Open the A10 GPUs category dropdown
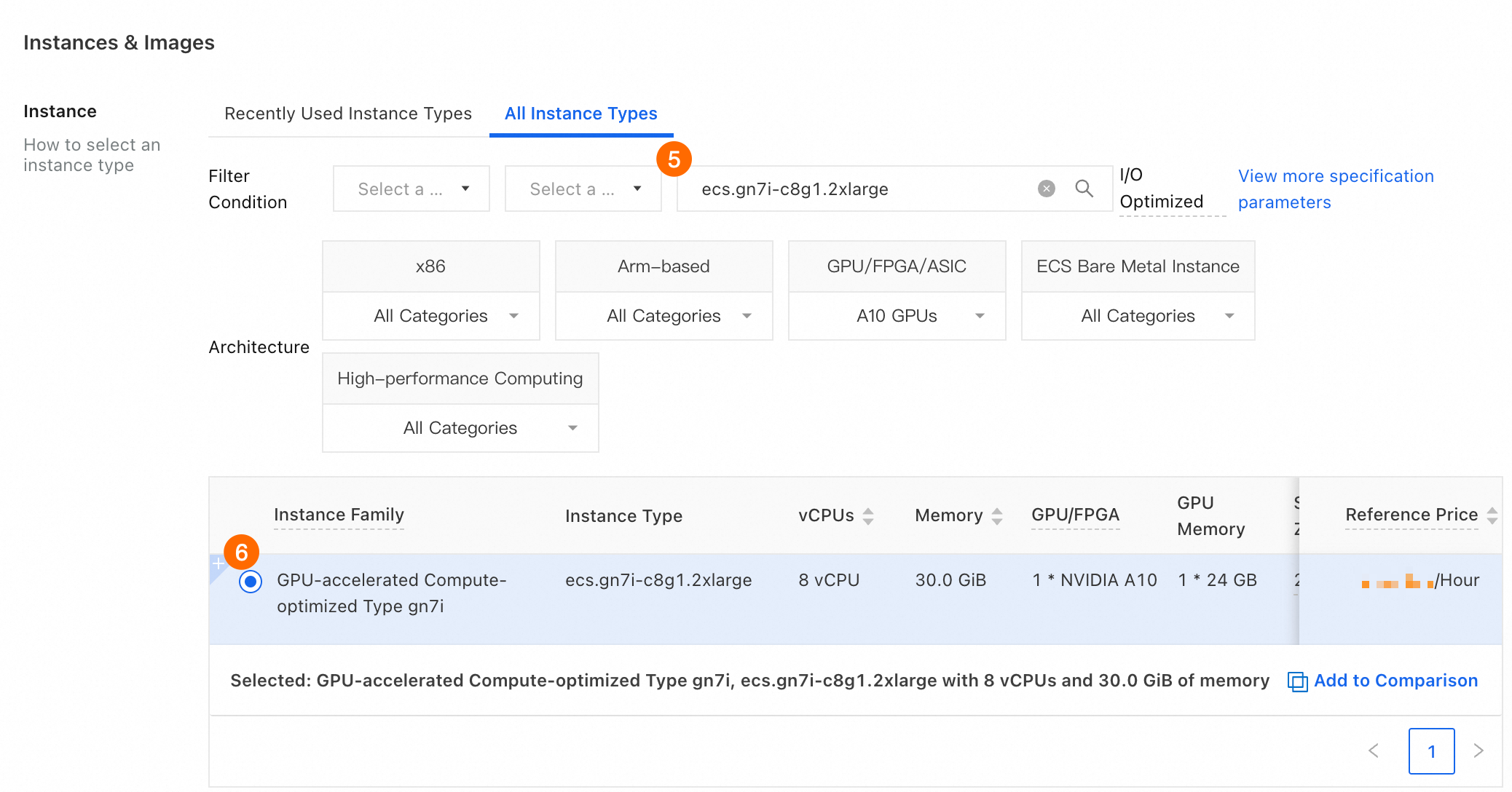The width and height of the screenshot is (1512, 792). (x=897, y=316)
